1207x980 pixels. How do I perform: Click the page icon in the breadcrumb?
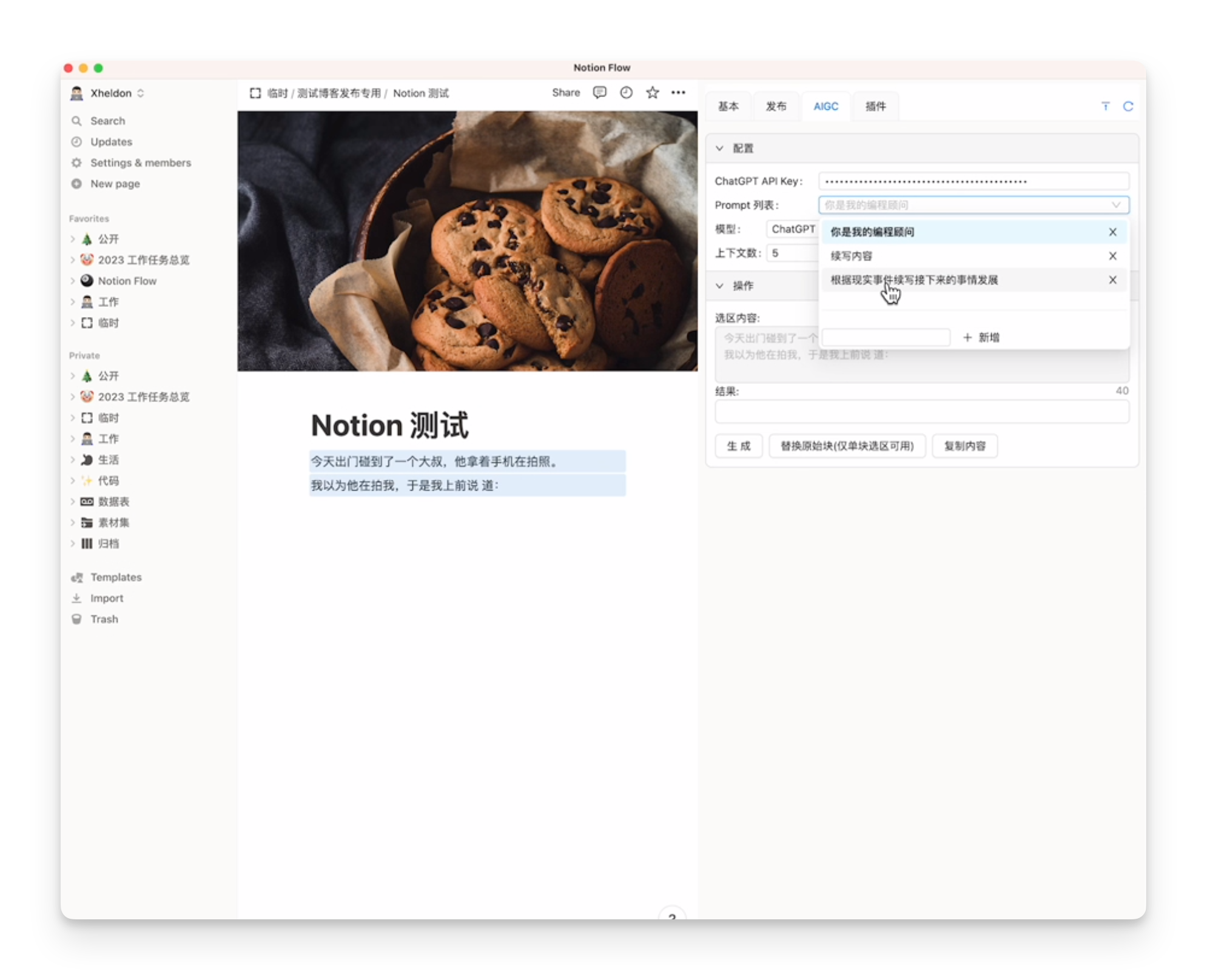[x=255, y=93]
